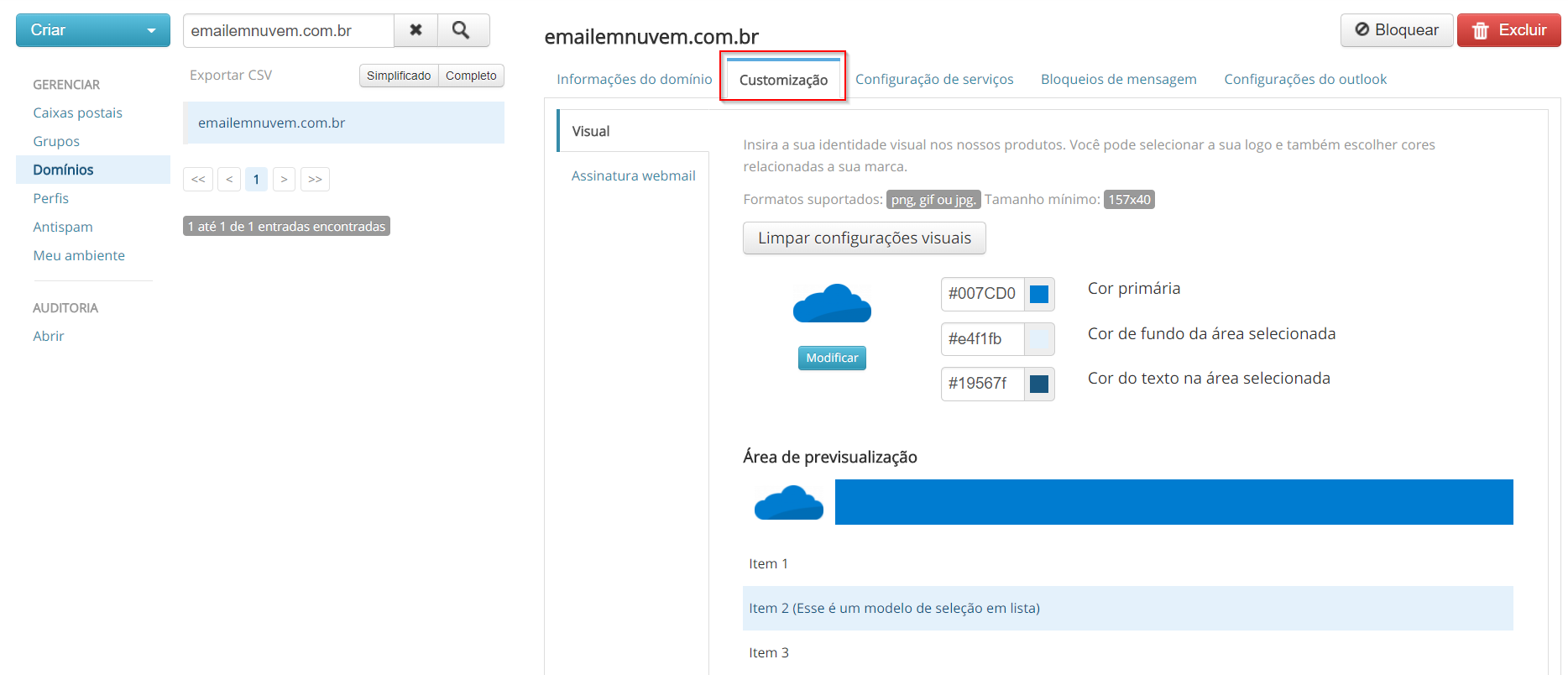1568x675 pixels.
Task: Click the Excluir button with trash icon
Action: pyautogui.click(x=1508, y=30)
